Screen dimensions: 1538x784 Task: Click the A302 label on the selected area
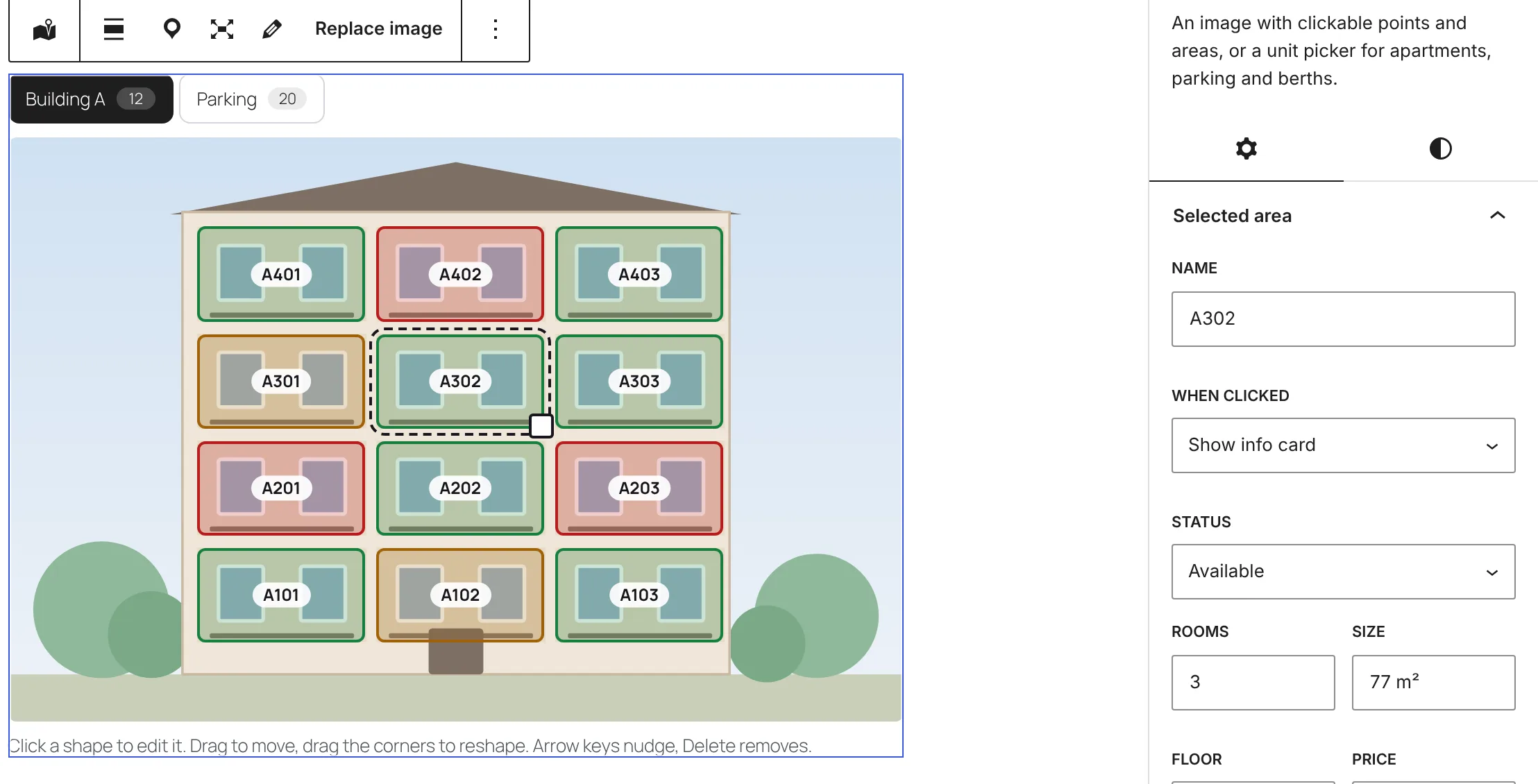click(460, 381)
